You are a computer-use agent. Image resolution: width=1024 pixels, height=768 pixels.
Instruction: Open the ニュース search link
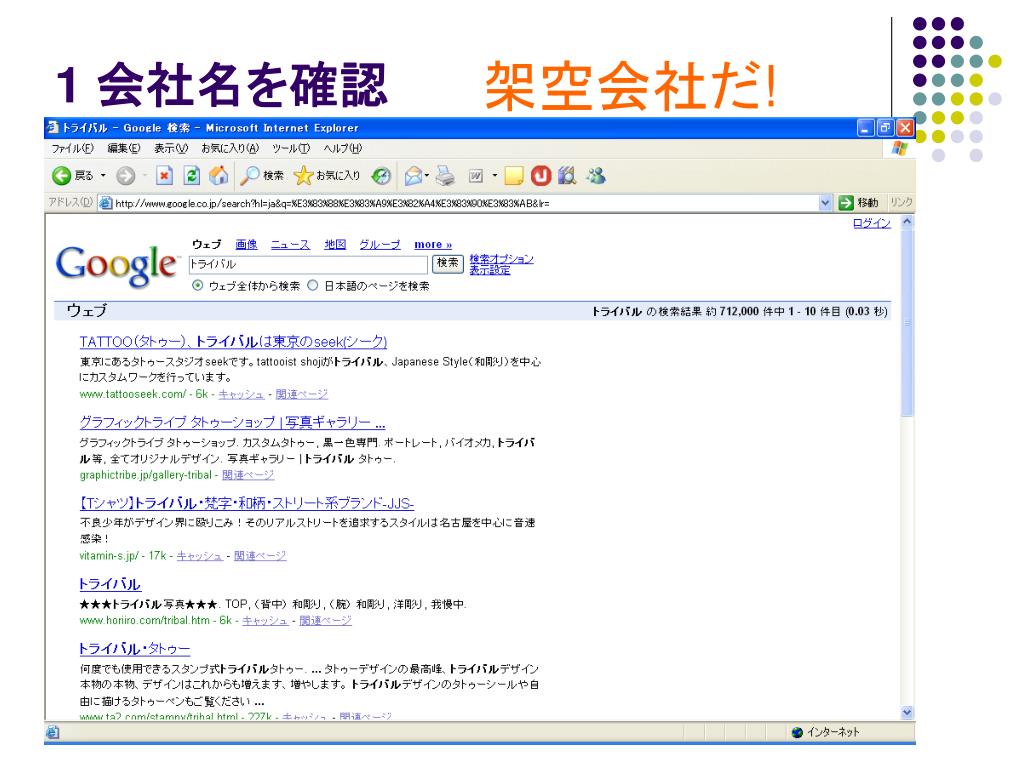290,244
